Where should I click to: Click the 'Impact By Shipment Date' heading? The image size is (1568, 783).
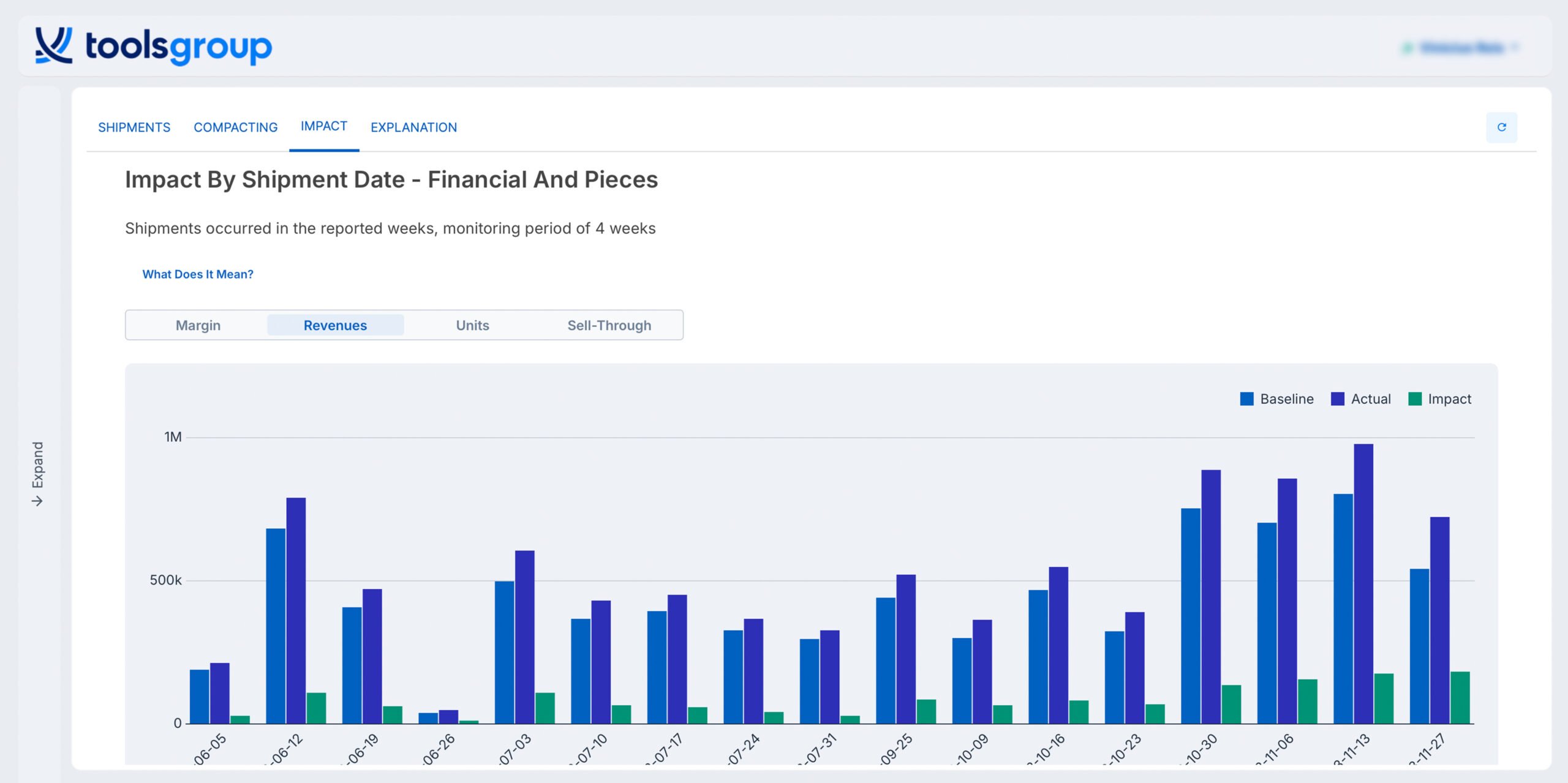click(x=391, y=179)
